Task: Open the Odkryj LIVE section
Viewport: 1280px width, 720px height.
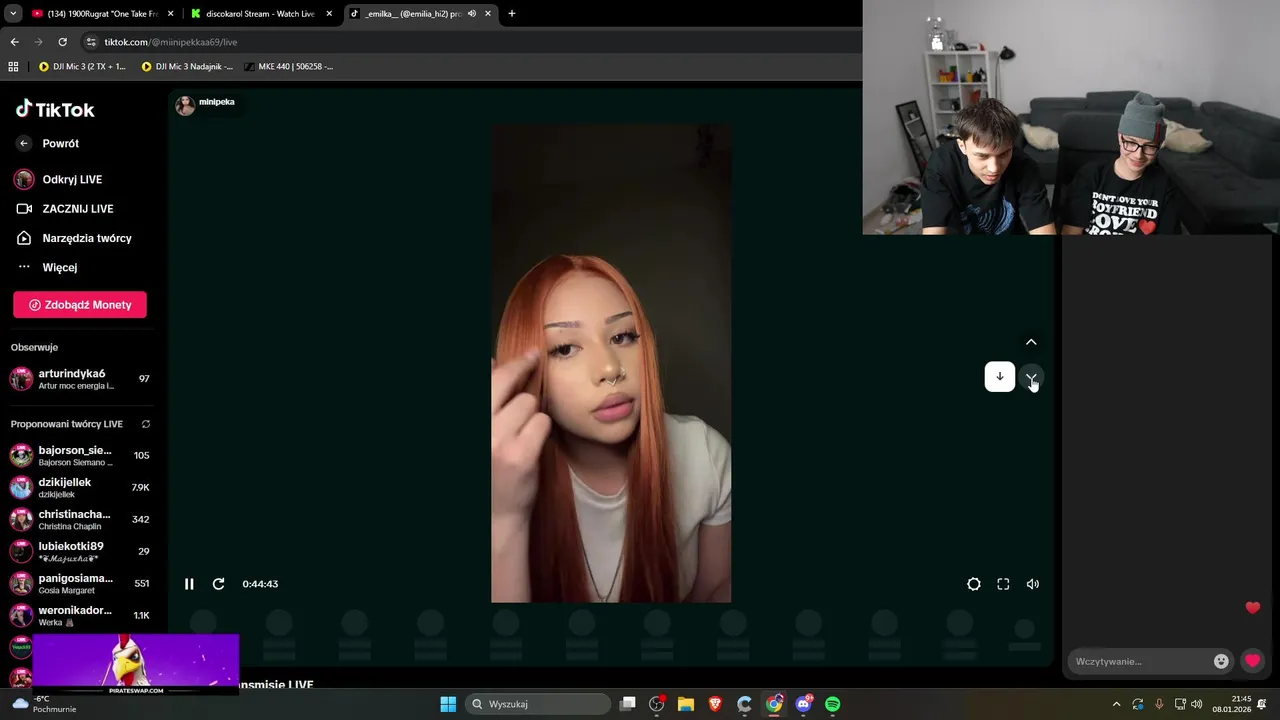Action: 72,179
